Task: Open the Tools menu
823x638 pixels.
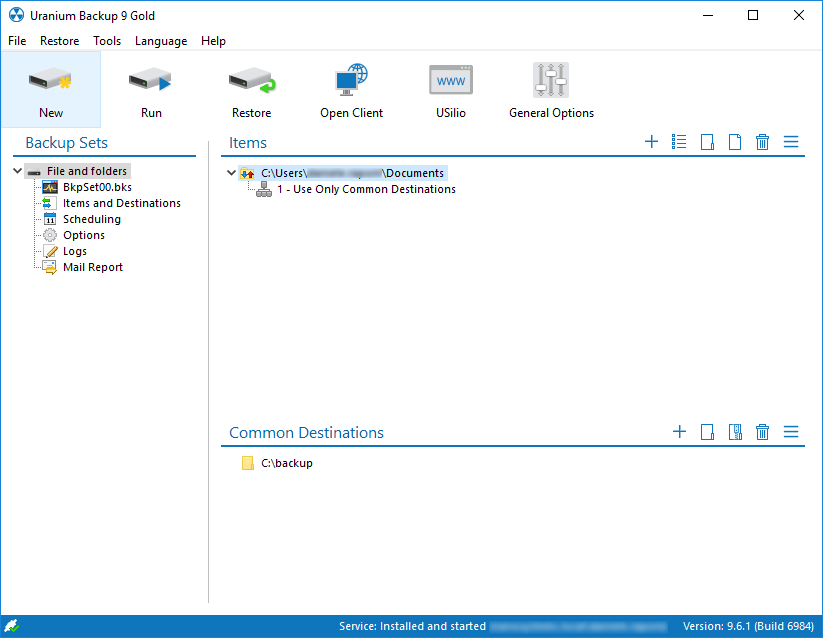Action: 107,41
